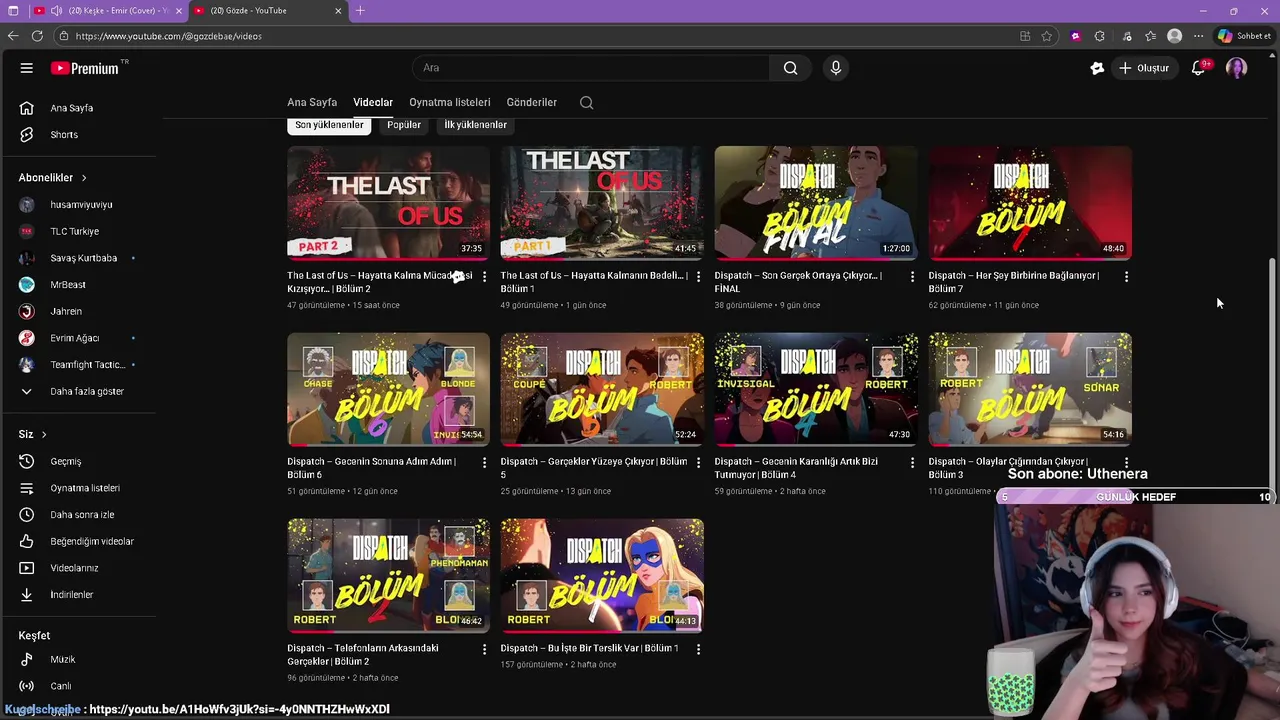Screen dimensions: 1280x720
Task: Open options menu for Dispatch Bölüm 6
Action: [x=485, y=462]
